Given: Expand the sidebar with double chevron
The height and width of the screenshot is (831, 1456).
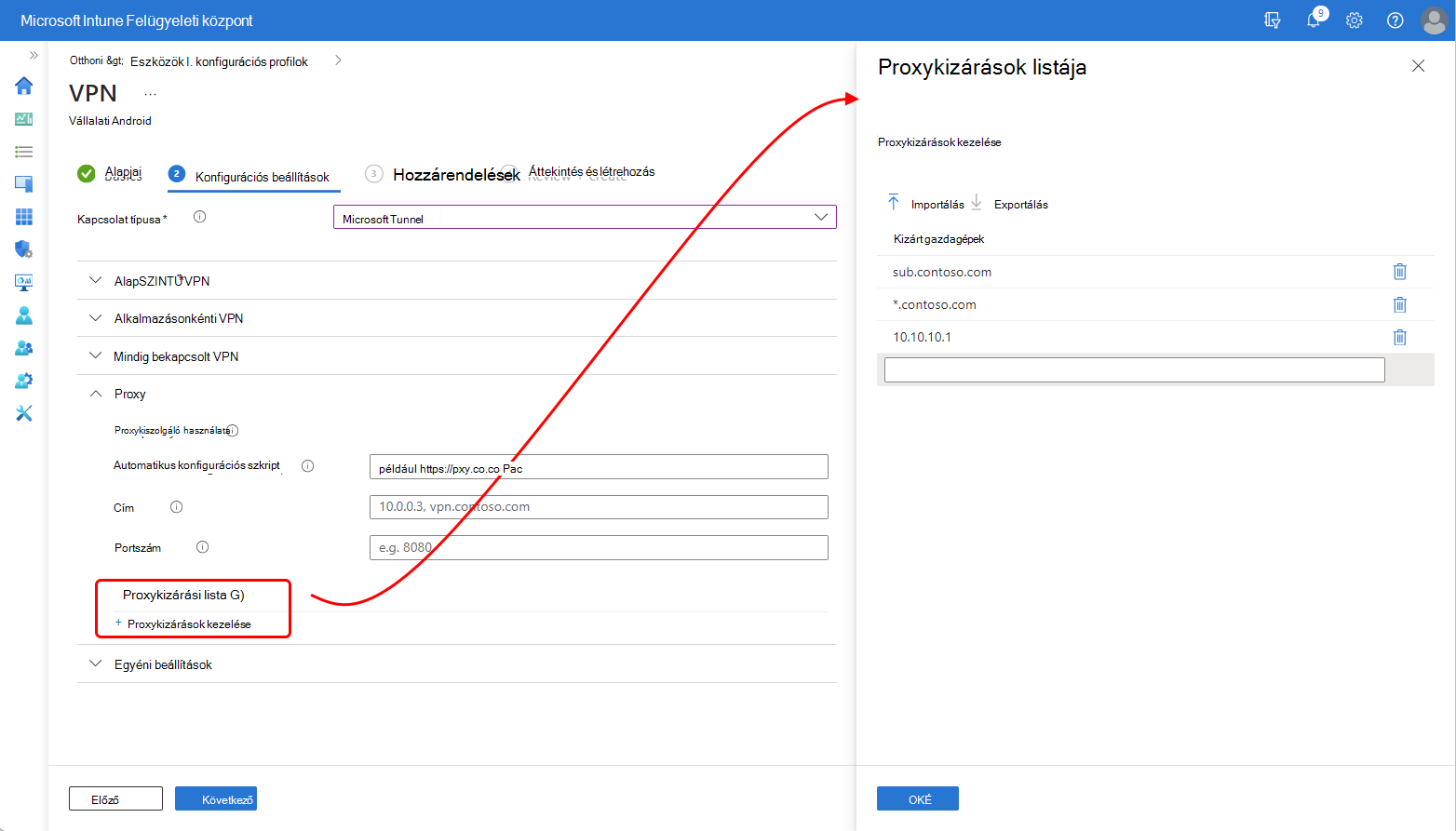Looking at the screenshot, I should [34, 56].
